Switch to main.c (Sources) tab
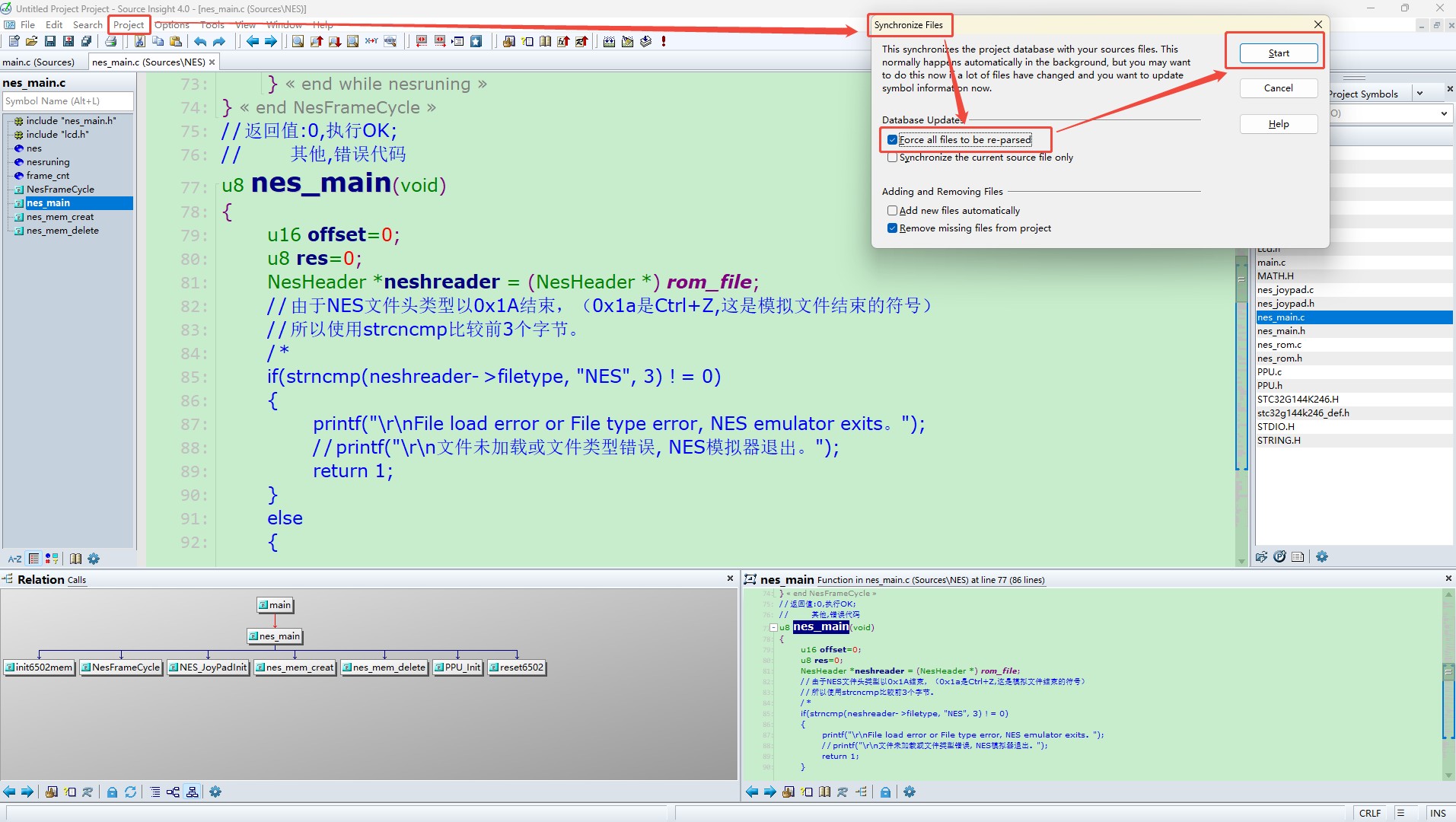The image size is (1456, 822). pyautogui.click(x=39, y=62)
